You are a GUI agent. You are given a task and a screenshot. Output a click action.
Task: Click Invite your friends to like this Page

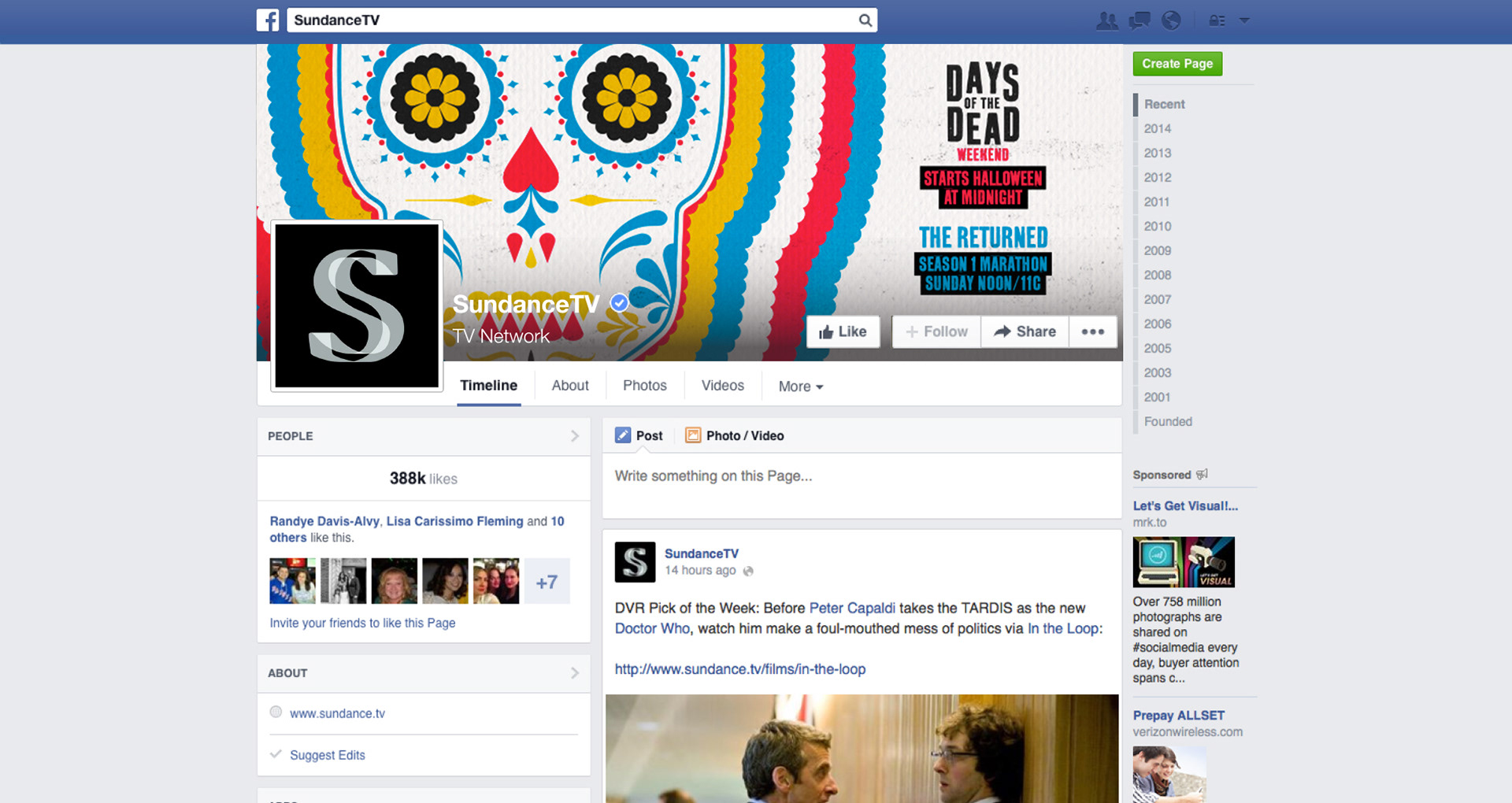(362, 623)
